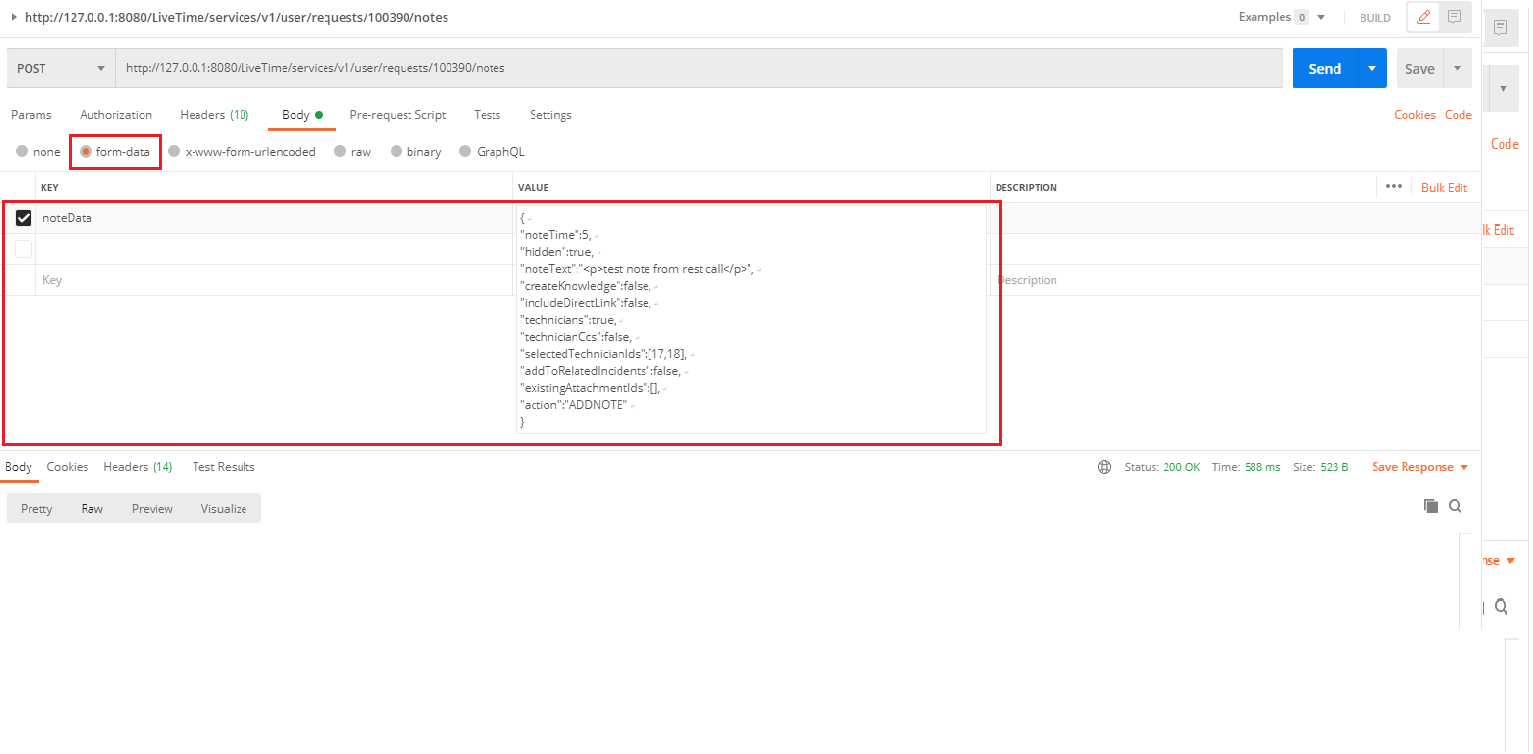Click the Bulk Edit link

[x=1444, y=187]
